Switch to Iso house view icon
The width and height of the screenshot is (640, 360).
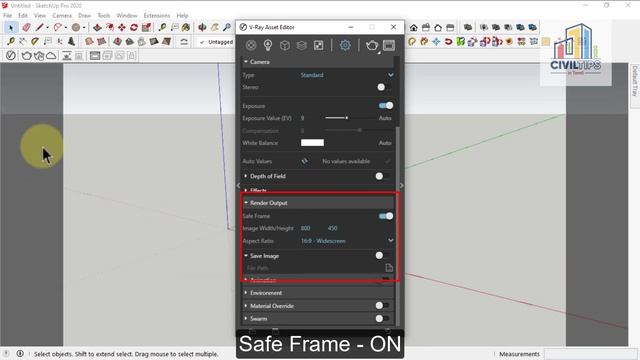[413, 27]
